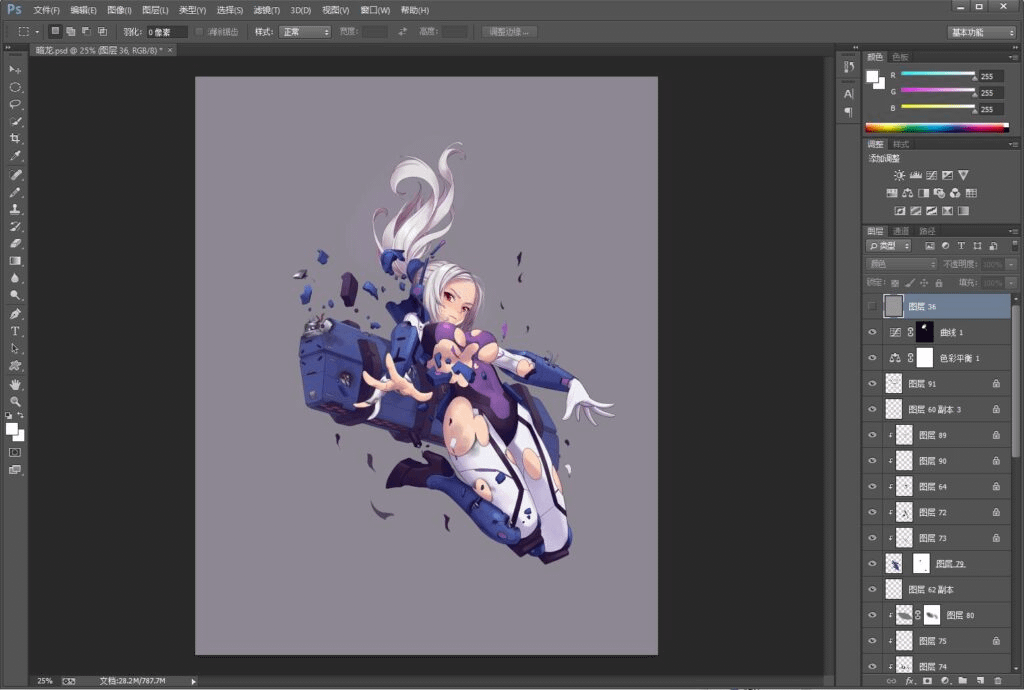Click the Quick Mask mode icon
Image resolution: width=1024 pixels, height=690 pixels.
[x=14, y=452]
